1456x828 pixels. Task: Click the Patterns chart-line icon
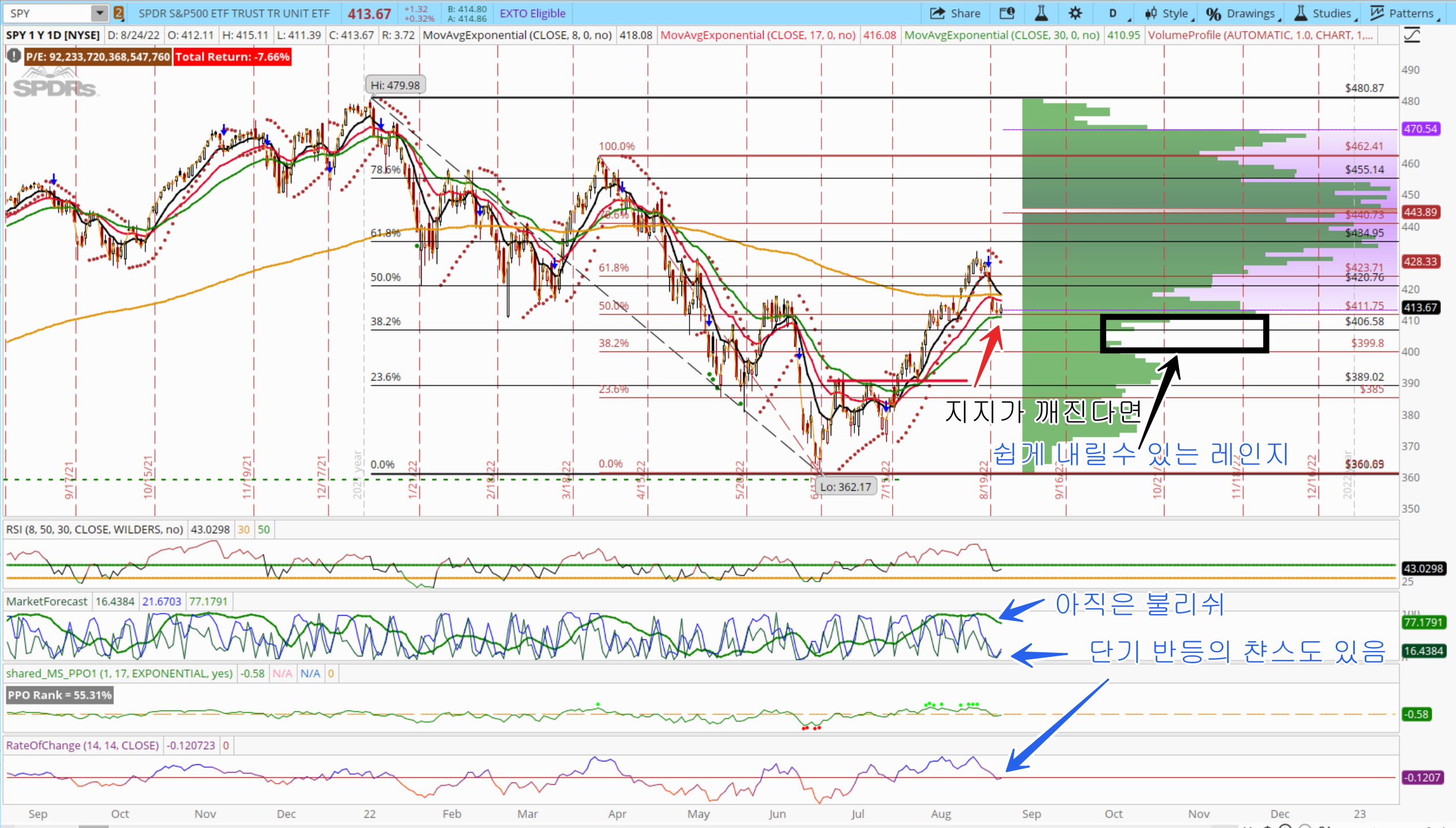point(1377,13)
